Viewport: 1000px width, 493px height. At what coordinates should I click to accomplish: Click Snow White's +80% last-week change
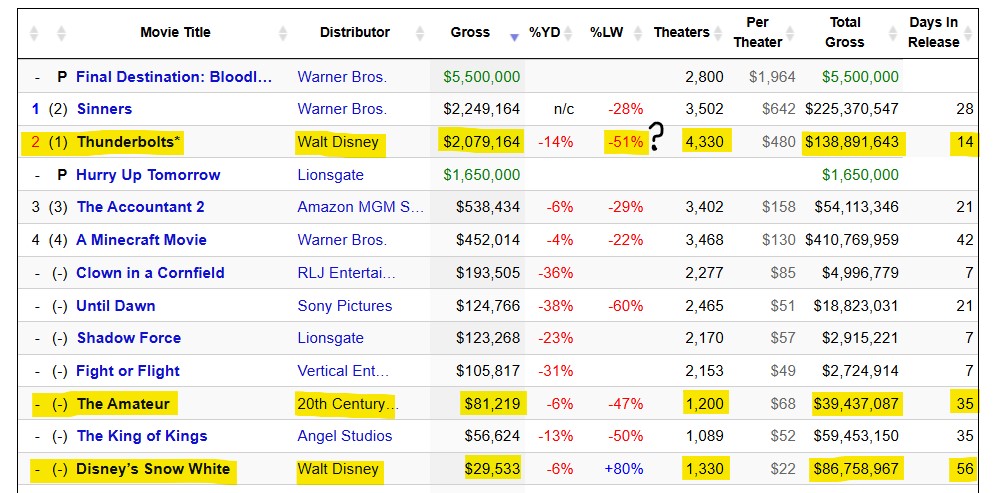click(x=624, y=469)
